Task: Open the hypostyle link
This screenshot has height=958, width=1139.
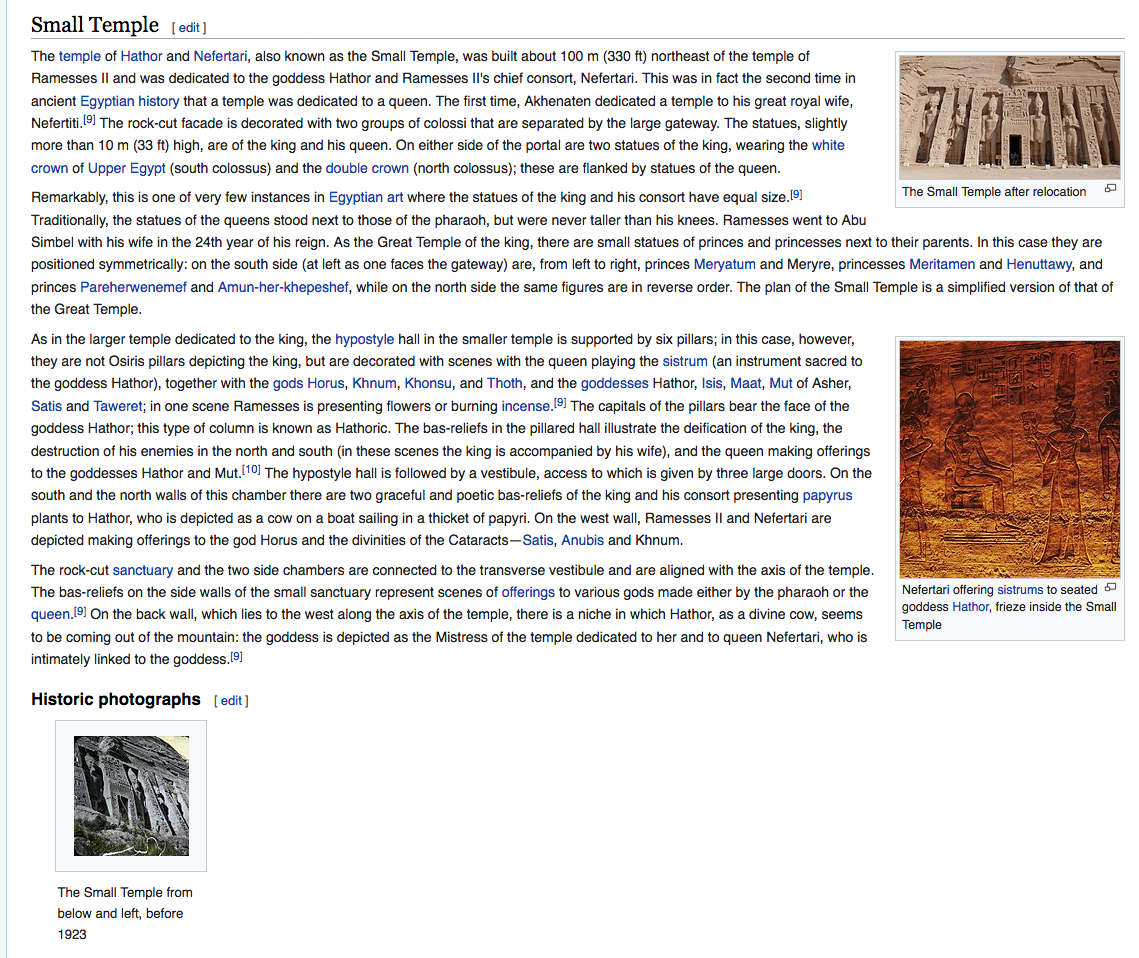Action: 364,339
